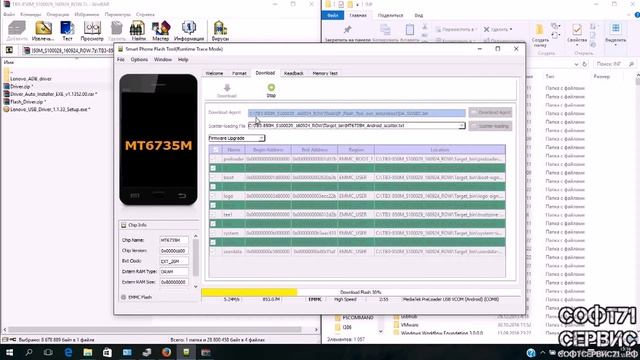Screen dimensions: 640x360
Task: Click the Извлечь icon in WinRAR toolbar
Action: click(x=43, y=29)
